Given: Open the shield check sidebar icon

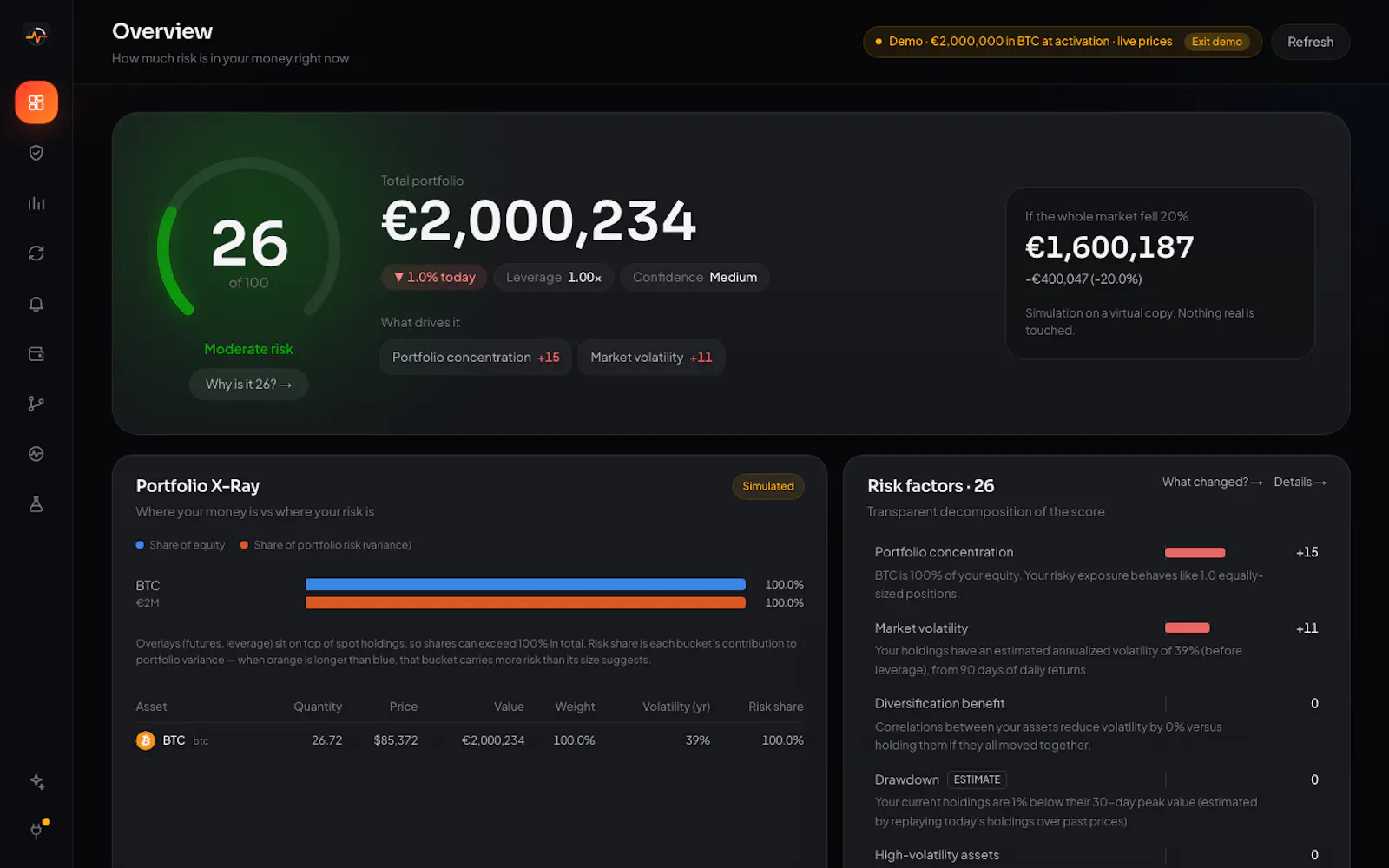Looking at the screenshot, I should pyautogui.click(x=36, y=153).
